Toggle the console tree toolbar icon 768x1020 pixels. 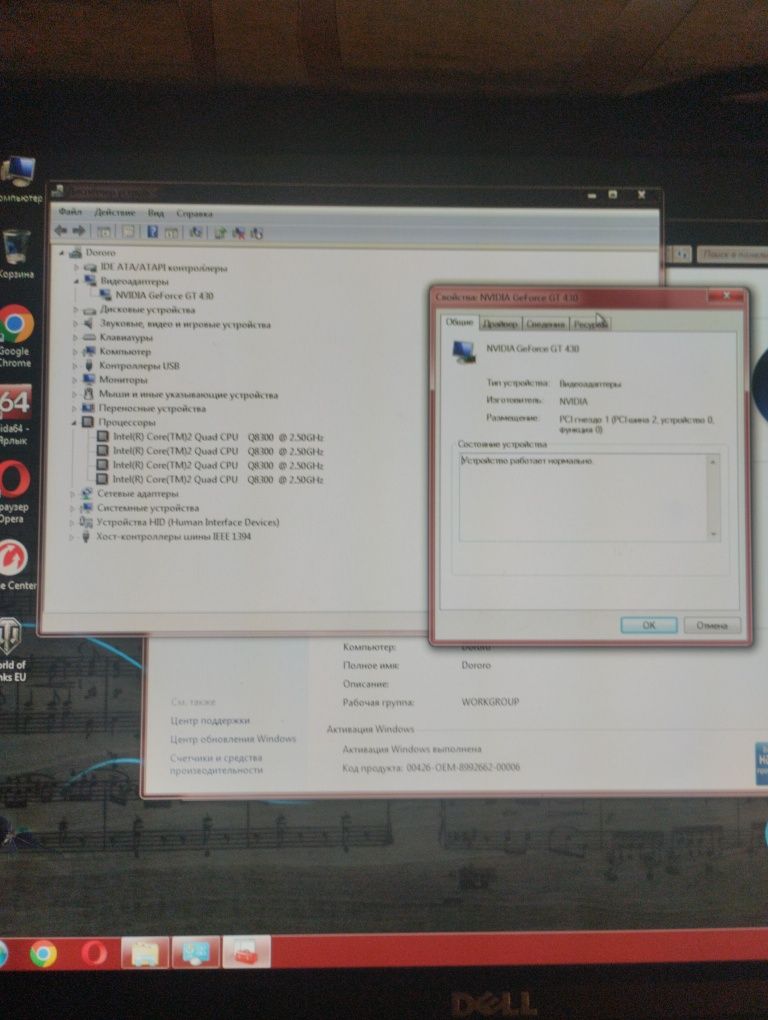tap(103, 232)
